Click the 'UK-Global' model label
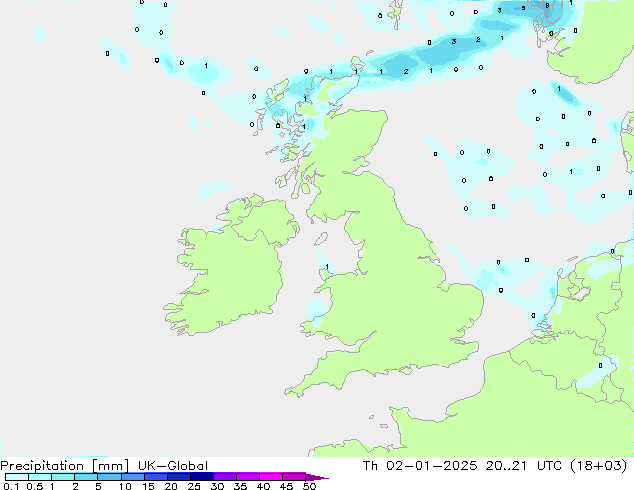Viewport: 634px width, 490px height. pos(173,466)
